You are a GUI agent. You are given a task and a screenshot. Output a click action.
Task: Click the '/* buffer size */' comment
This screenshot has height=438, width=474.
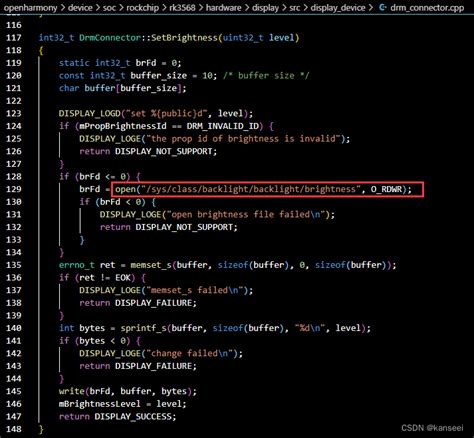pos(266,75)
